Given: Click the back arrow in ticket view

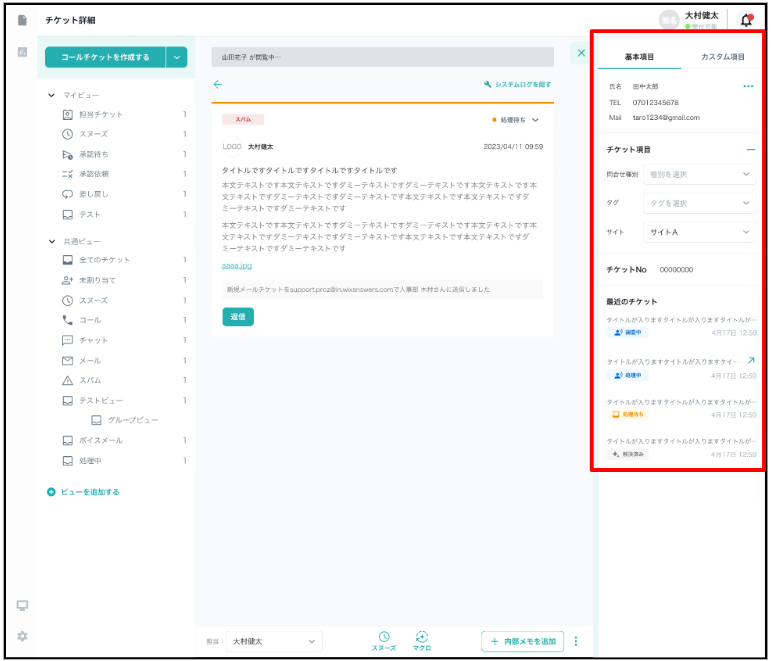Looking at the screenshot, I should coord(218,85).
